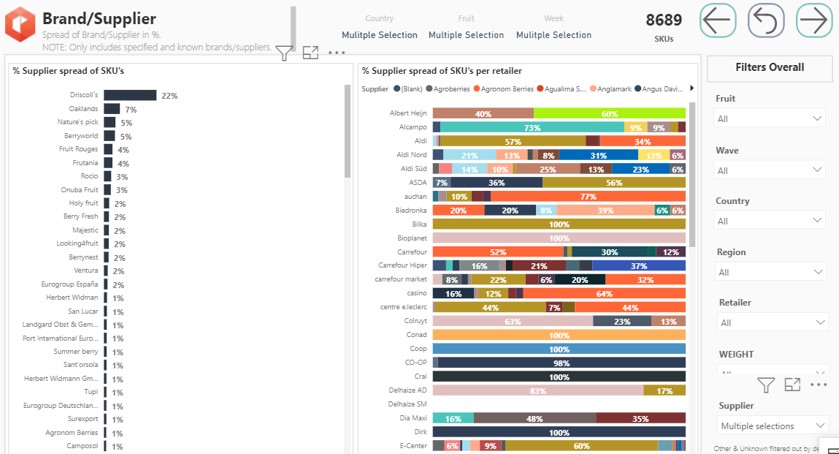Open focus mode icon above Supplier slicer
The height and width of the screenshot is (454, 839).
point(792,385)
